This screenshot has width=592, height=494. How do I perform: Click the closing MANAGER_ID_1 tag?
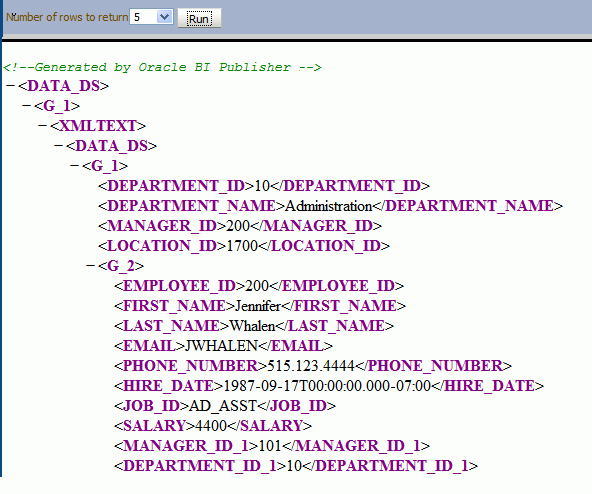click(356, 446)
